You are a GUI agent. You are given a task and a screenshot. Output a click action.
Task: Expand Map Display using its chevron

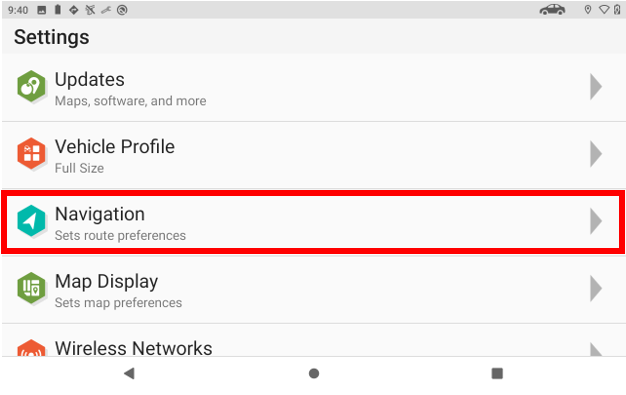click(x=596, y=288)
